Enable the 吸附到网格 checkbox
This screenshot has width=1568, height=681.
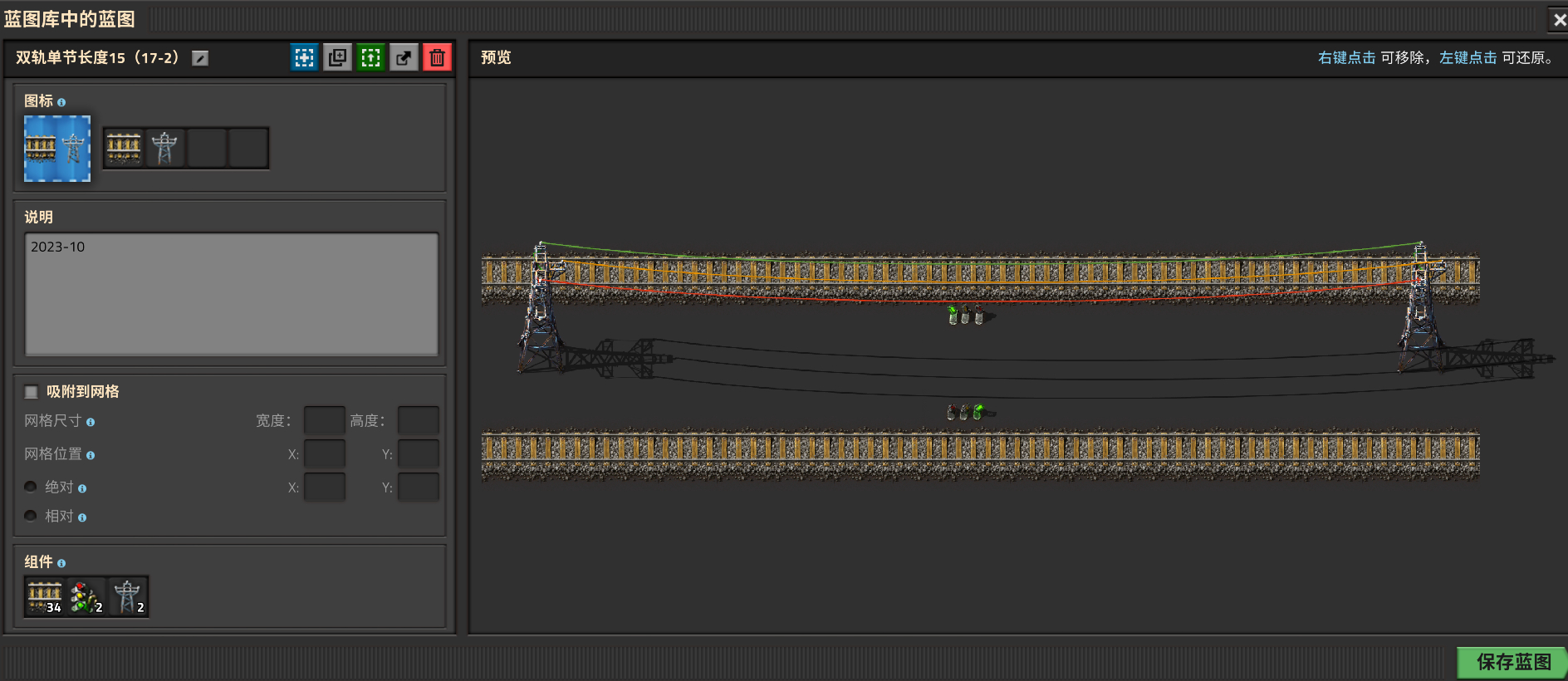click(32, 392)
